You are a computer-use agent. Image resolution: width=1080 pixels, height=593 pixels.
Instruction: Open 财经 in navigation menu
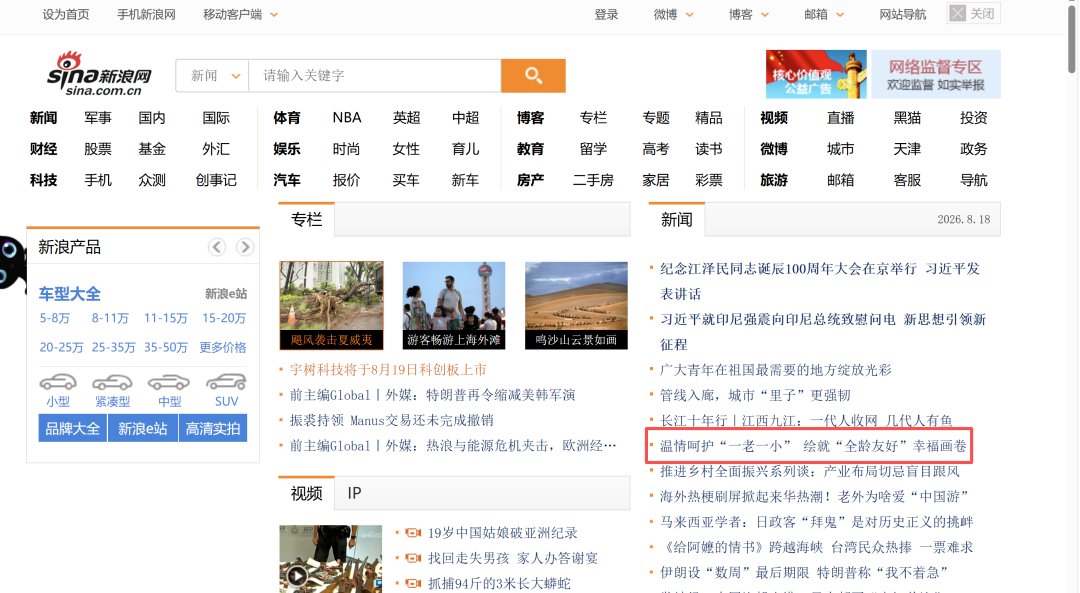click(x=43, y=149)
